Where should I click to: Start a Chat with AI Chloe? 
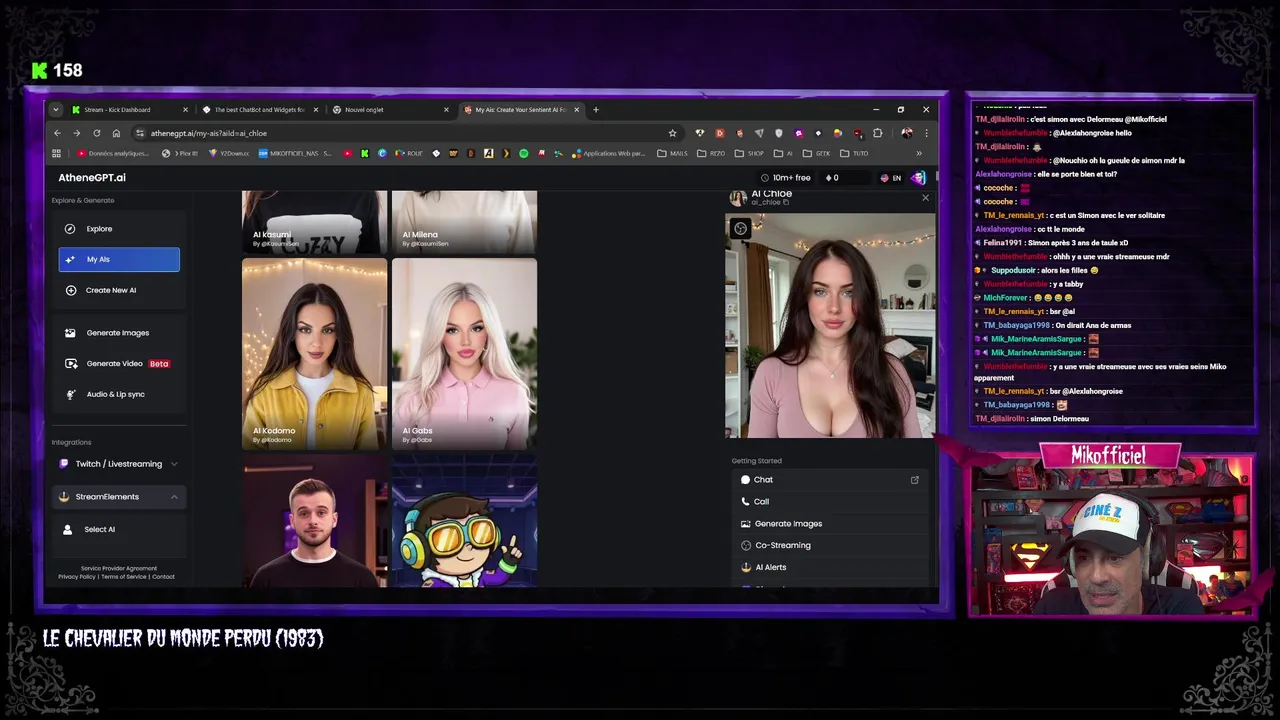[829, 480]
